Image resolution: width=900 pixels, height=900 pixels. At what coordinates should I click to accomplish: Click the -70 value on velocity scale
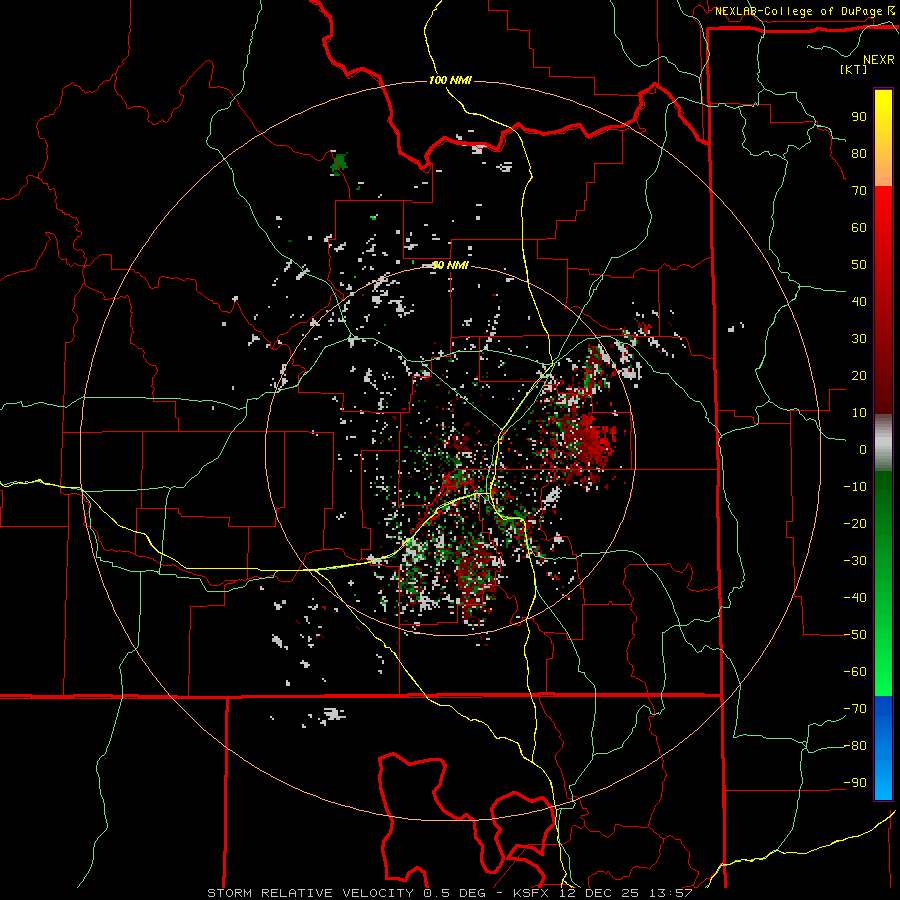click(855, 709)
